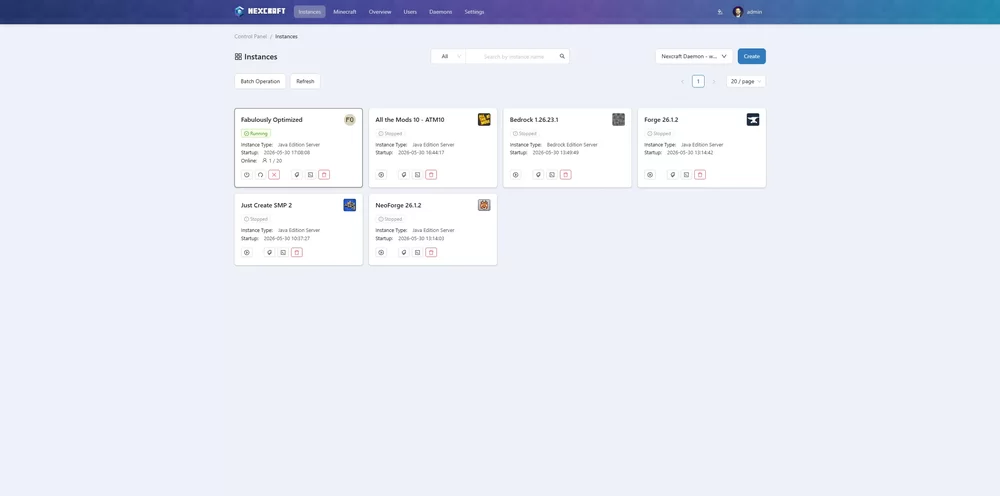Stop the Fabulously Optimized instance with power icon

click(247, 175)
